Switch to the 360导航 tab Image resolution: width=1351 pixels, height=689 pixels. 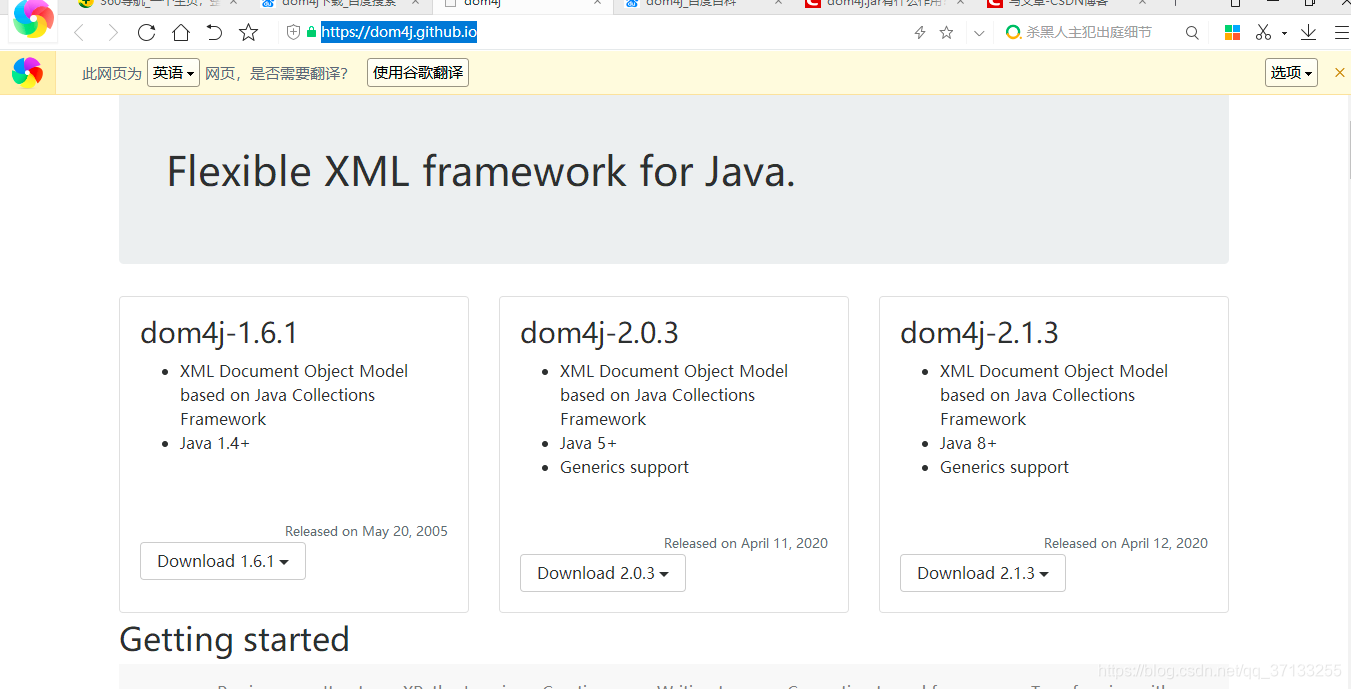point(158,4)
